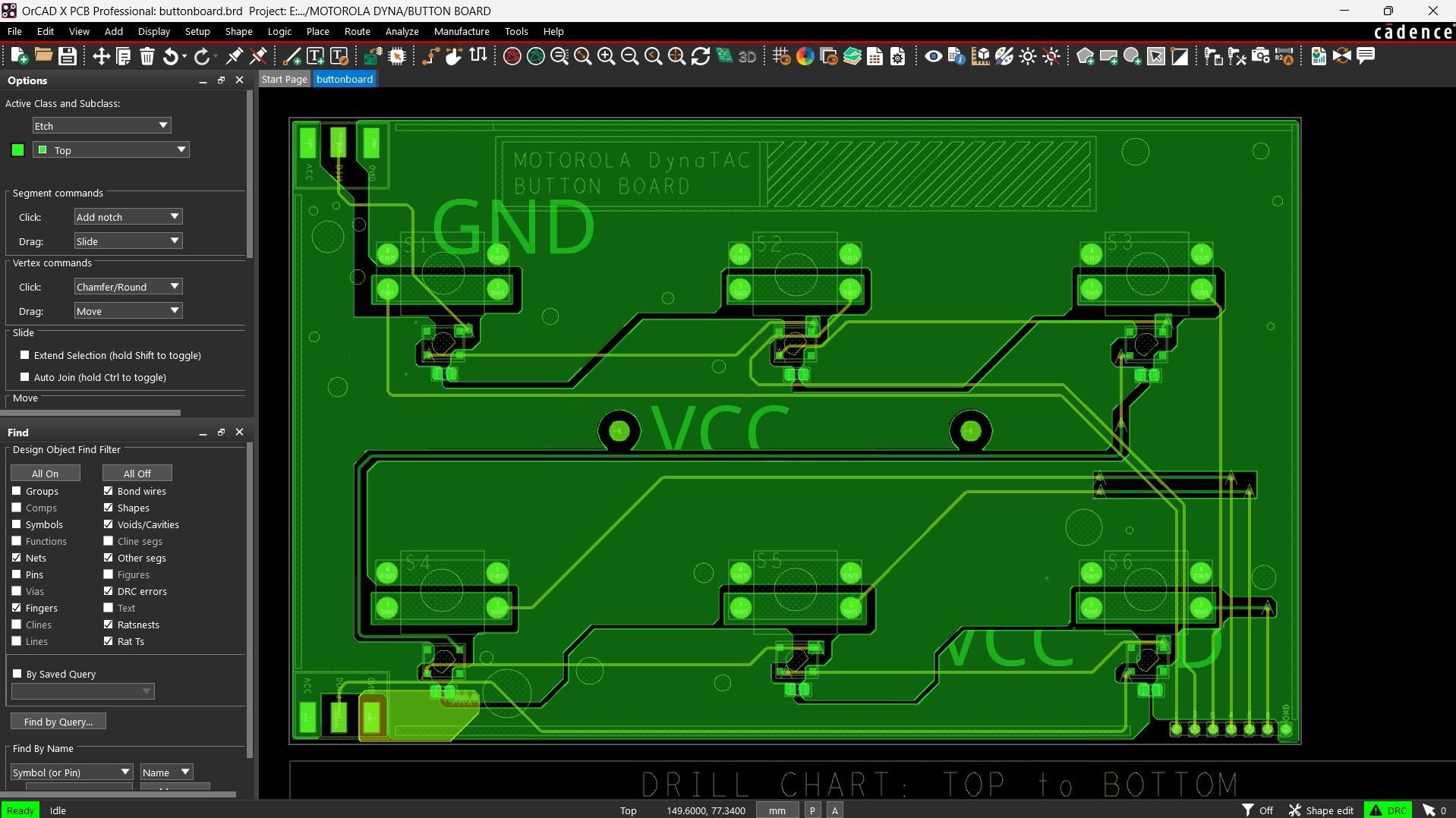Click the Add Rectangle Shape icon
Viewport: 1456px width, 818px height.
coord(1108,56)
